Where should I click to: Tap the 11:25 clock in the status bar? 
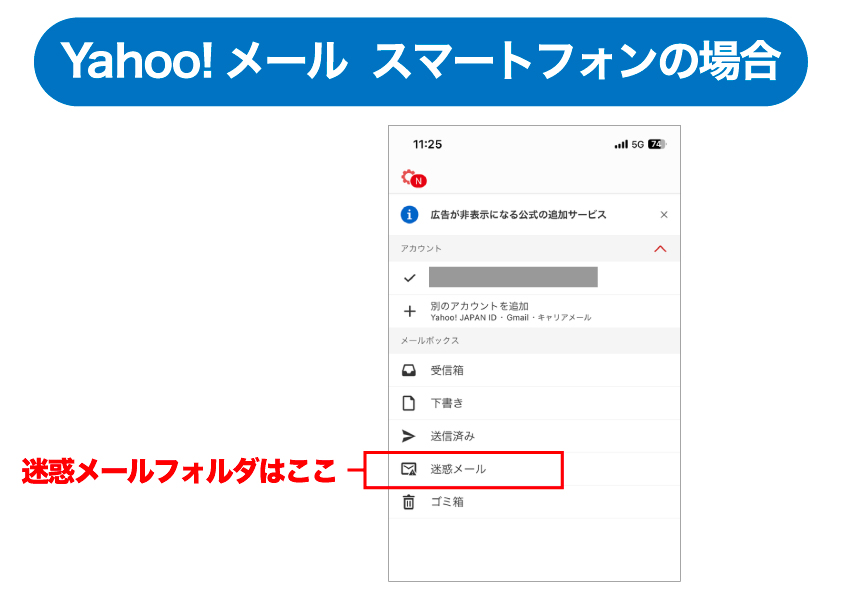[427, 144]
